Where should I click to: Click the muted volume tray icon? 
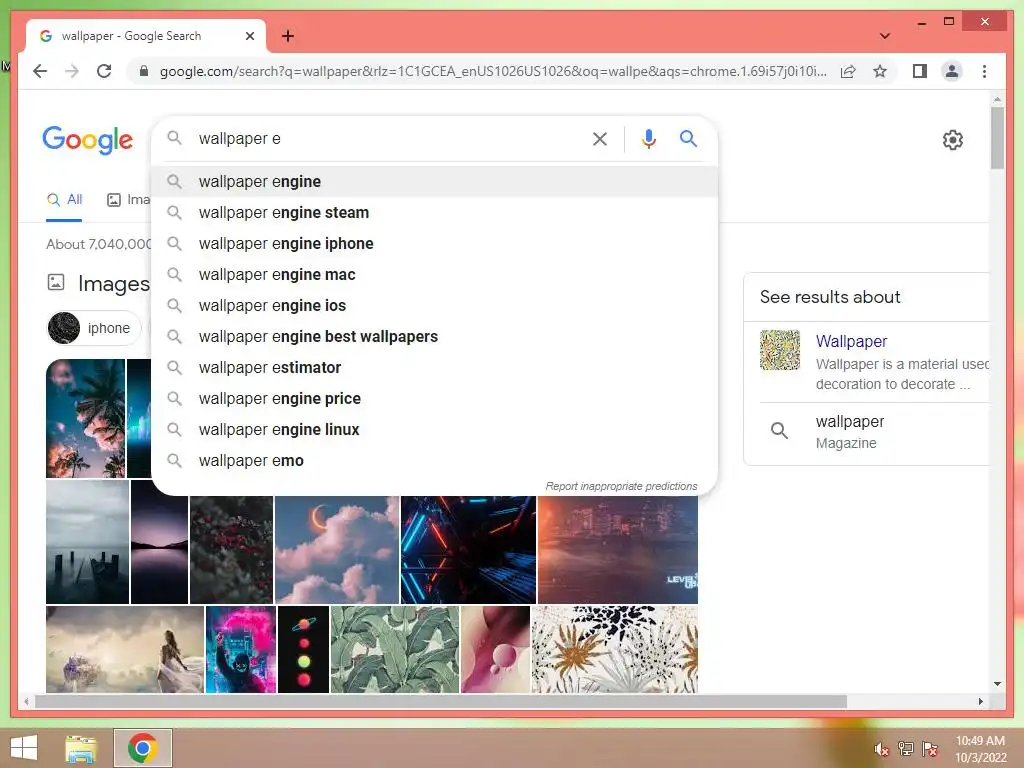click(x=882, y=749)
